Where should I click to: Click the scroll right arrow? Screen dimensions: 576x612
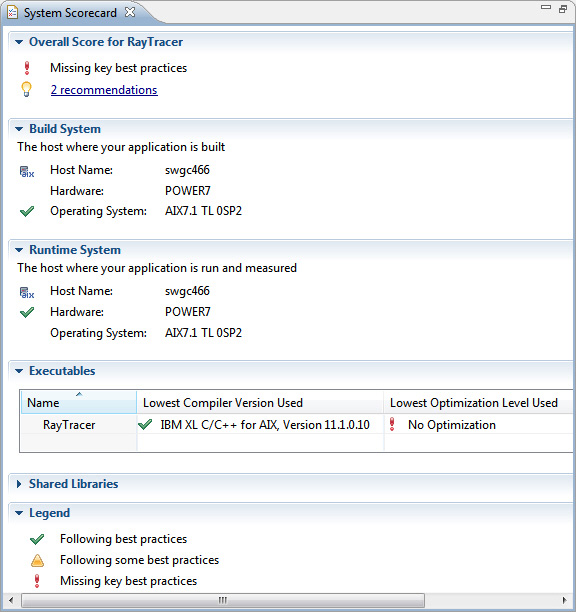564,600
